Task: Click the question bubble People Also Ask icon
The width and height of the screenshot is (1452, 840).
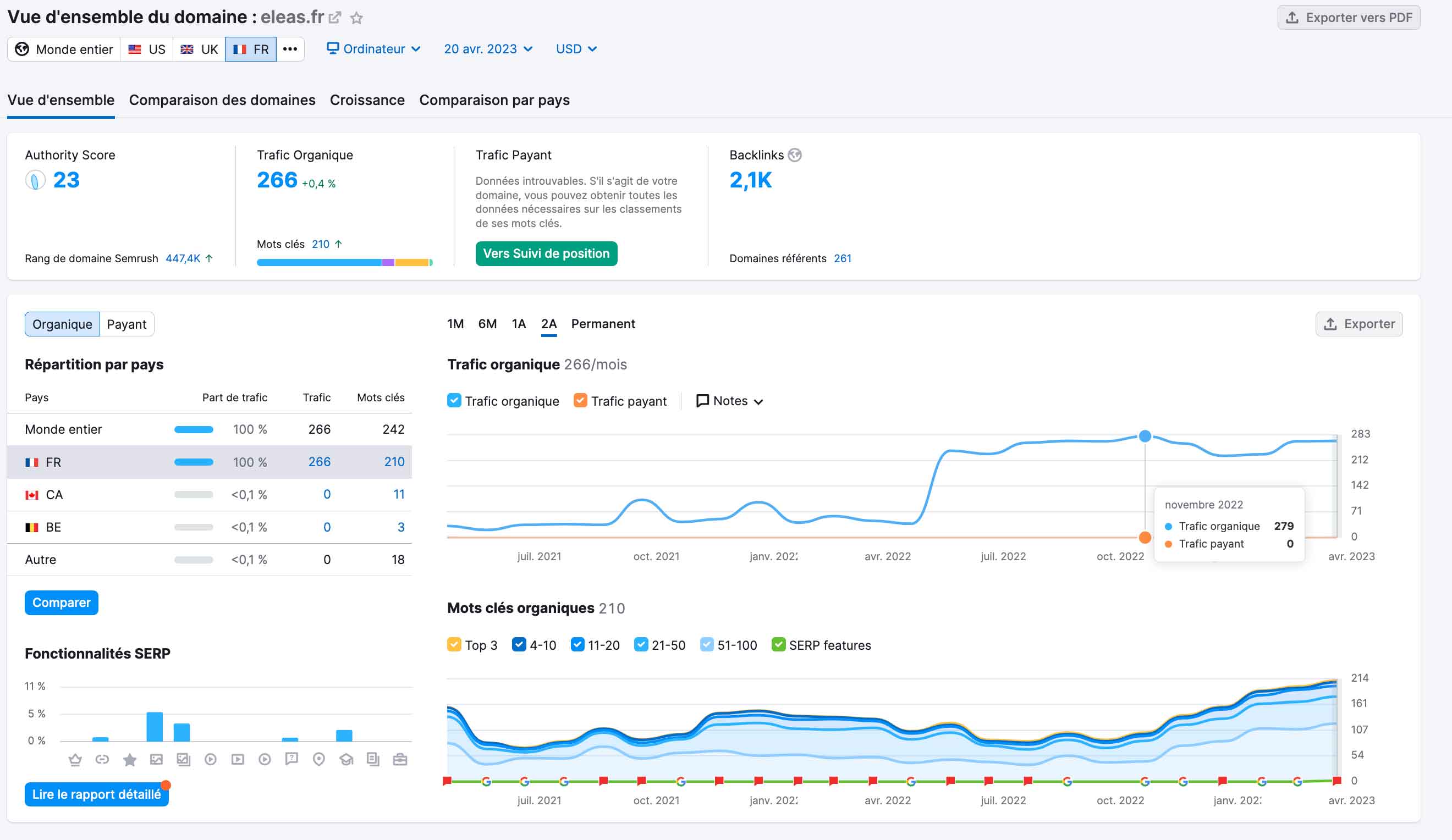Action: (291, 759)
